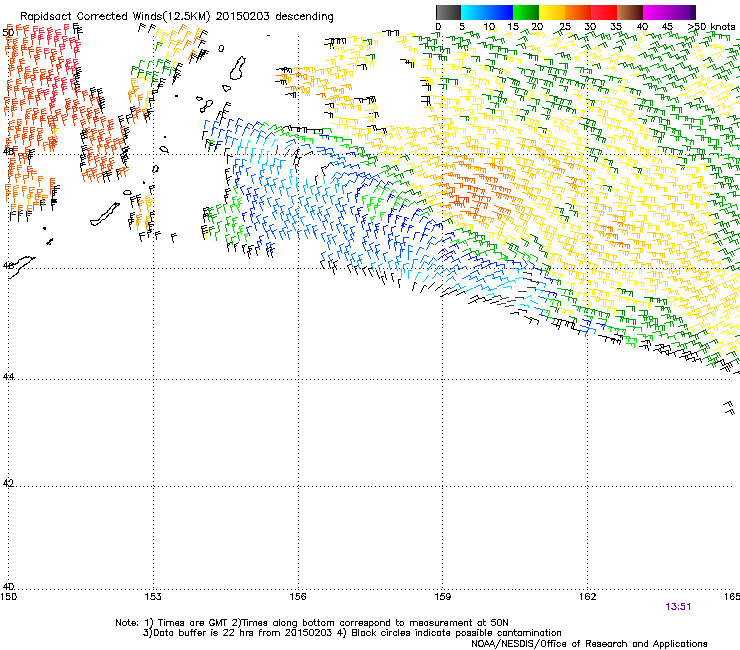Click the longitude label '153'
740x650 pixels.
(153, 597)
